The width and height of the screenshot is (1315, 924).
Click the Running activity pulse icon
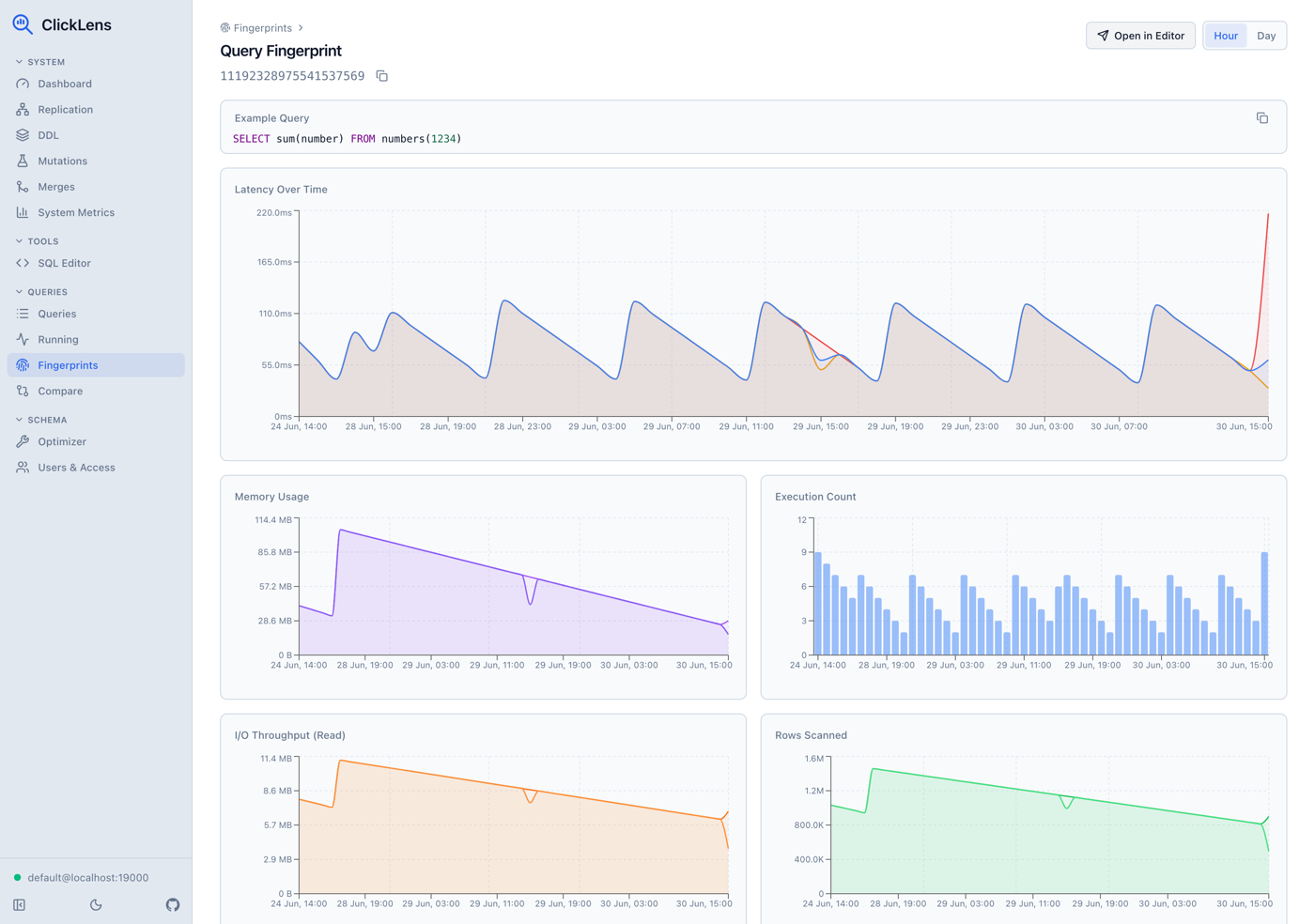click(x=23, y=339)
